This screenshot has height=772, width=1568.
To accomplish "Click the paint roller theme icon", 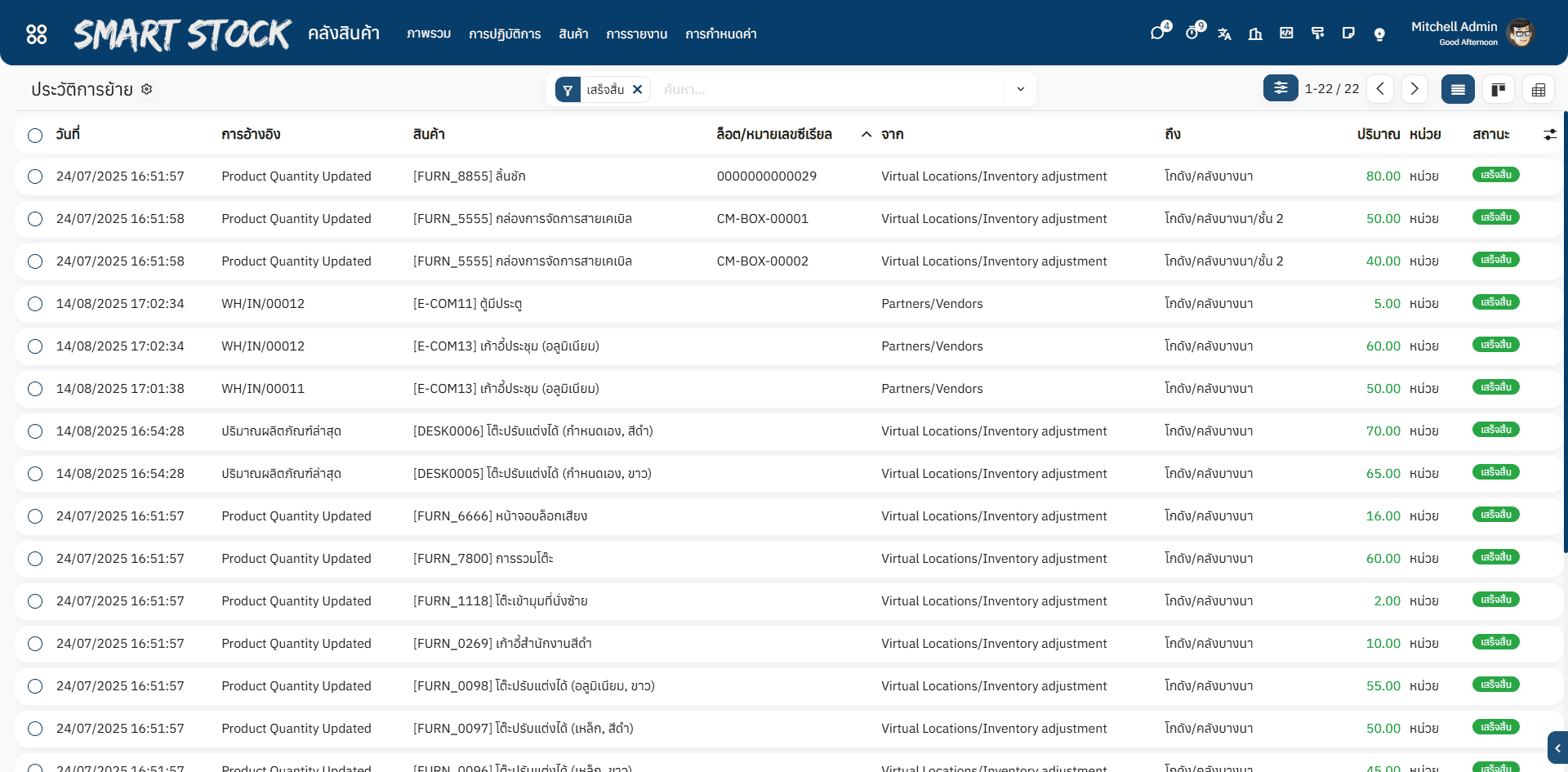I will click(x=1317, y=33).
